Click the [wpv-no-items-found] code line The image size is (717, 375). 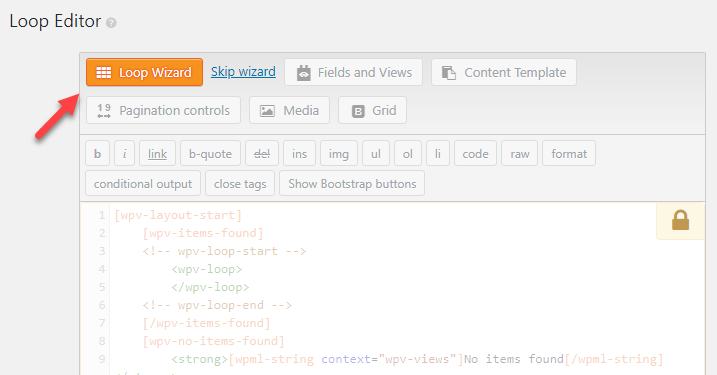pyautogui.click(x=214, y=341)
